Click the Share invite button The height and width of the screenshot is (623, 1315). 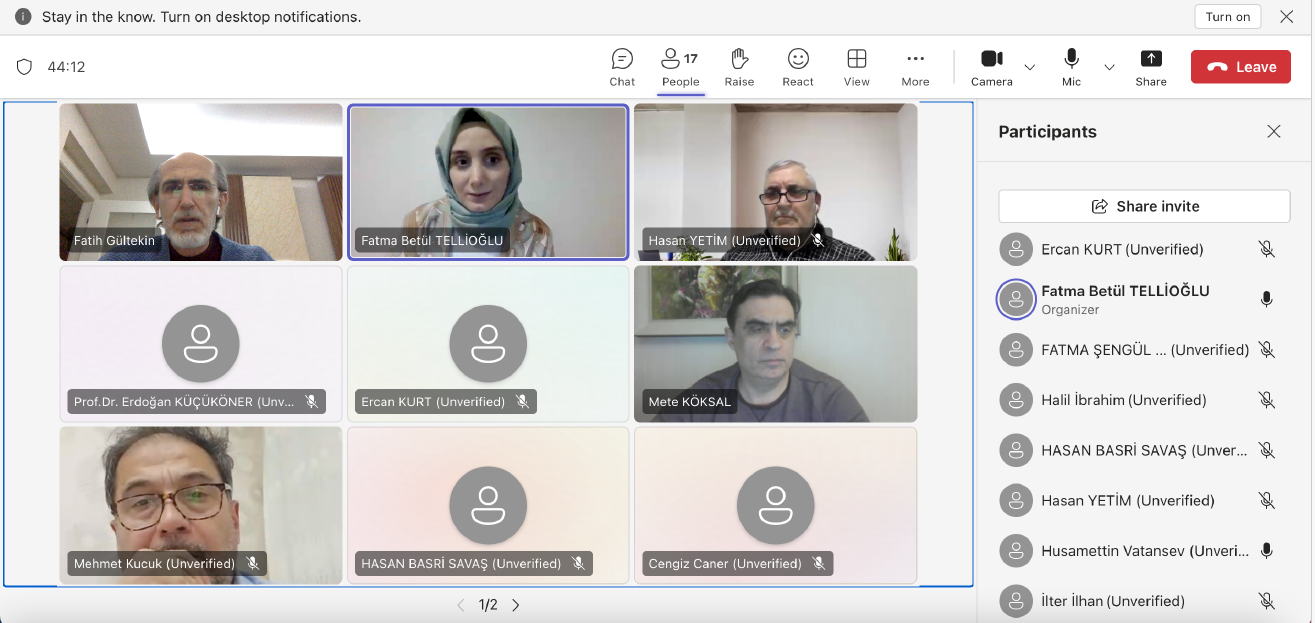pos(1144,206)
